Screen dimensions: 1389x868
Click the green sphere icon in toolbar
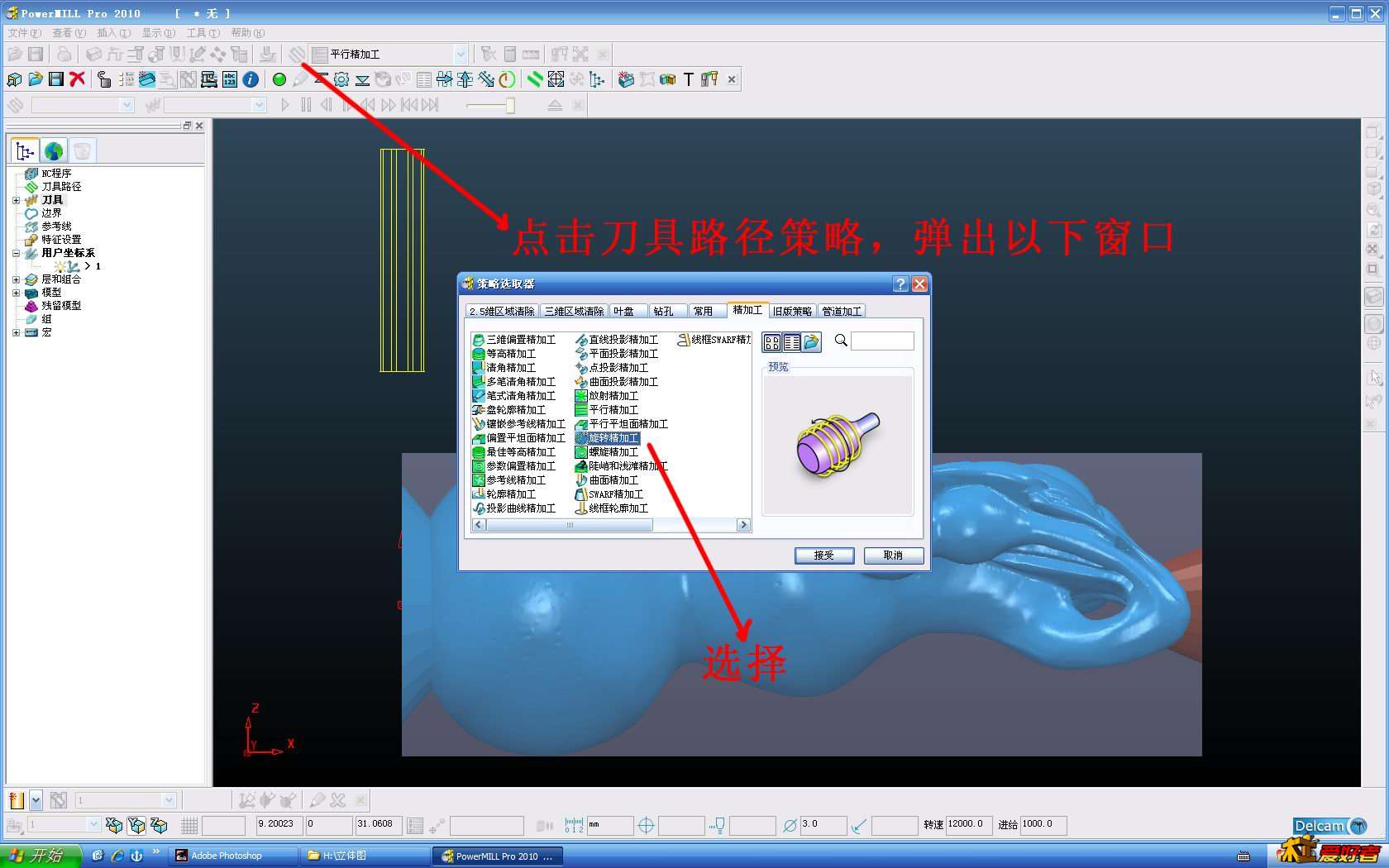tap(279, 79)
